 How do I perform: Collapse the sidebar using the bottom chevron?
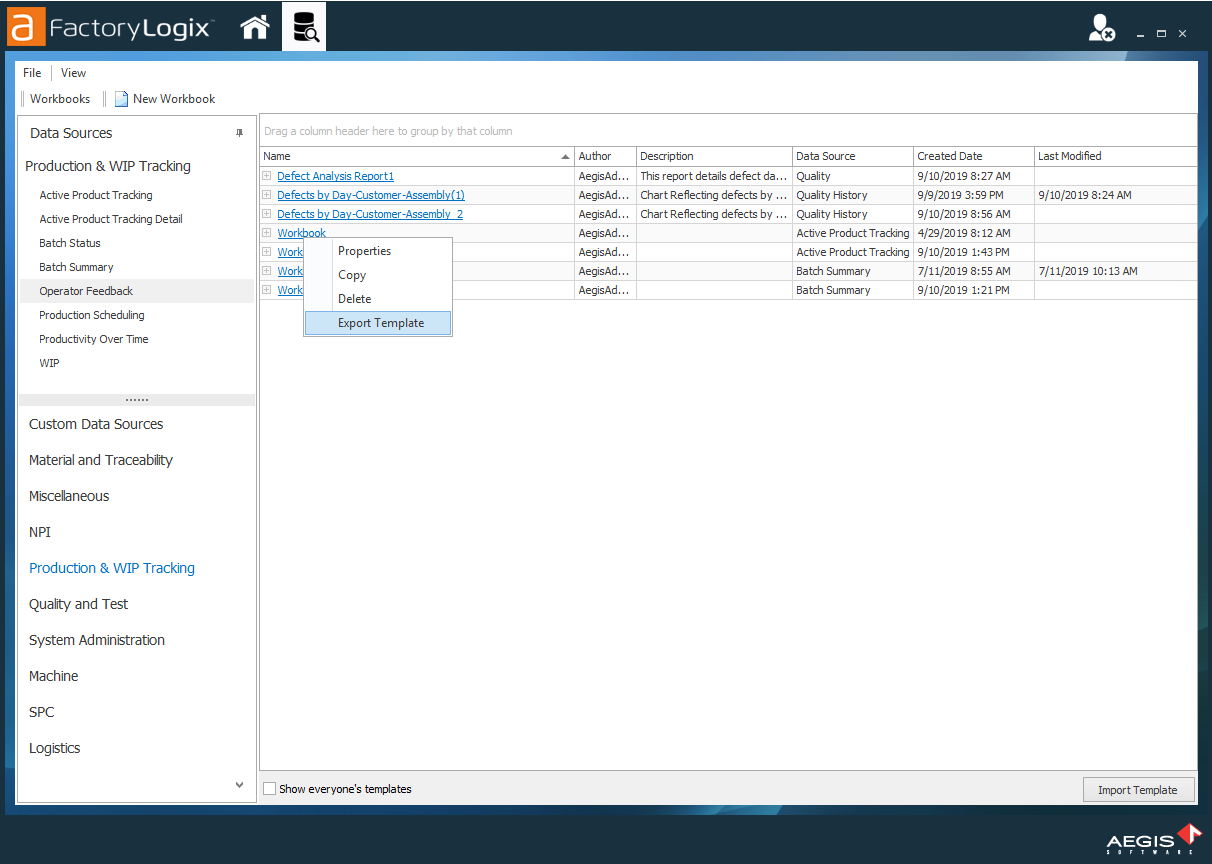[x=239, y=784]
